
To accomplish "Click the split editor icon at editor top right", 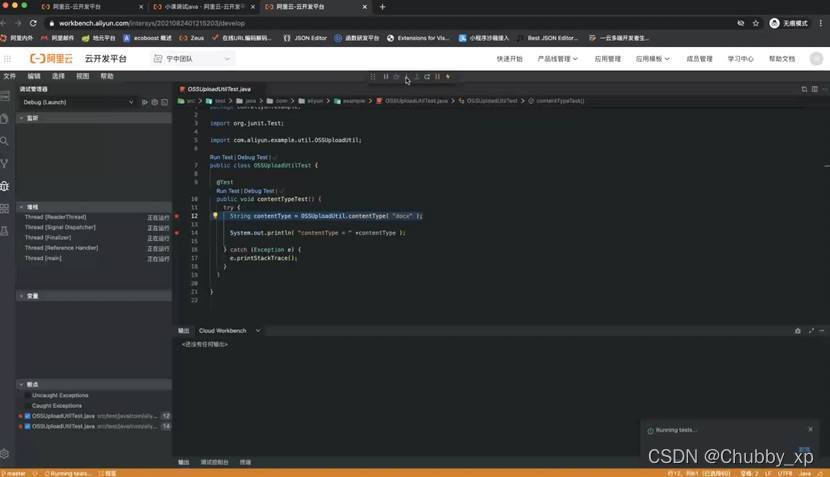I will click(x=804, y=89).
